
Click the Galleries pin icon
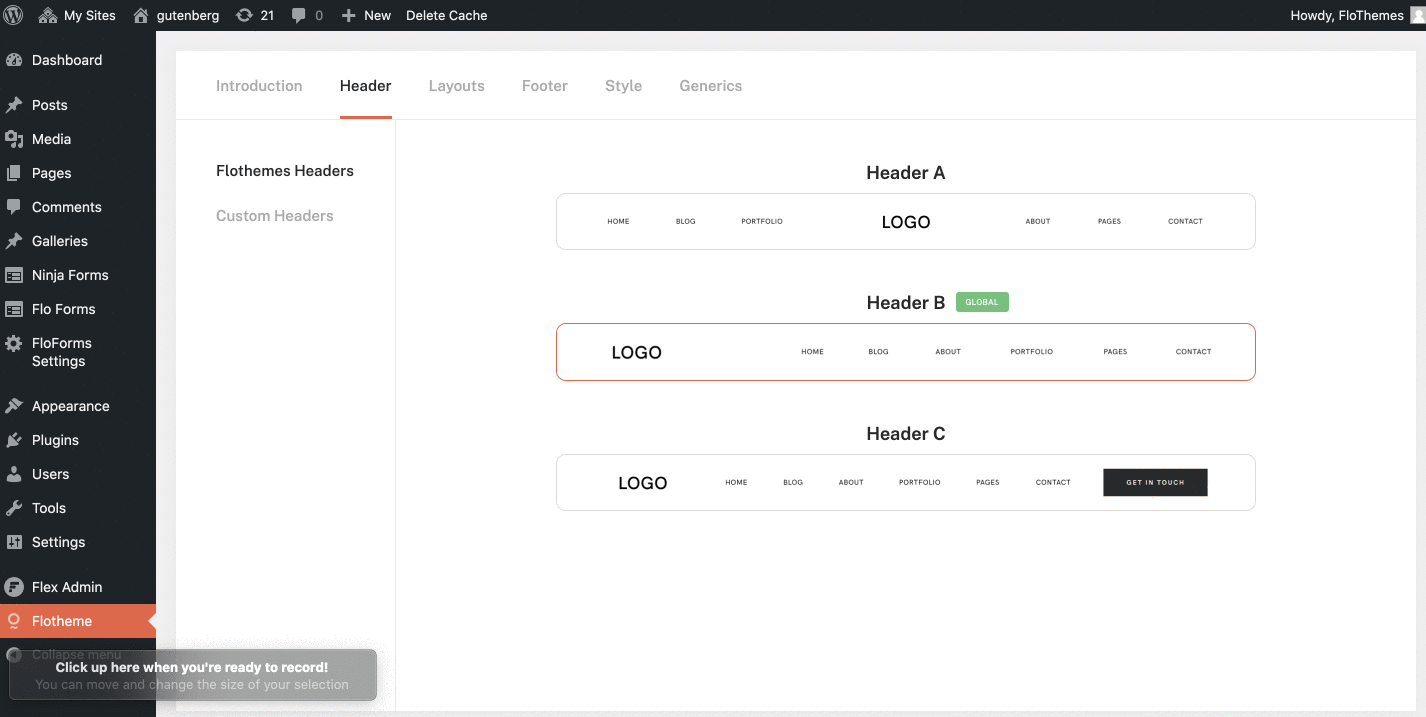pos(14,241)
